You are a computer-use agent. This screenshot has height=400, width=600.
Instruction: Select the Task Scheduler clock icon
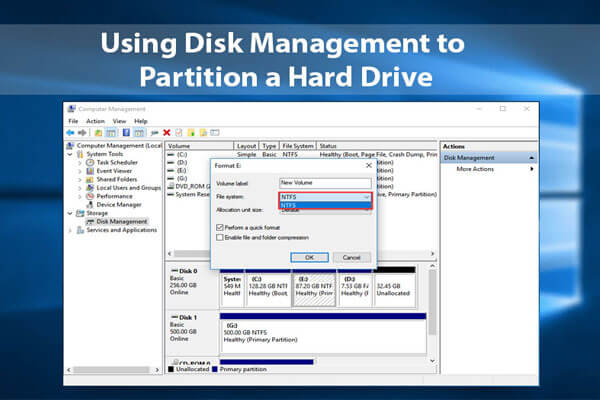tap(90, 163)
